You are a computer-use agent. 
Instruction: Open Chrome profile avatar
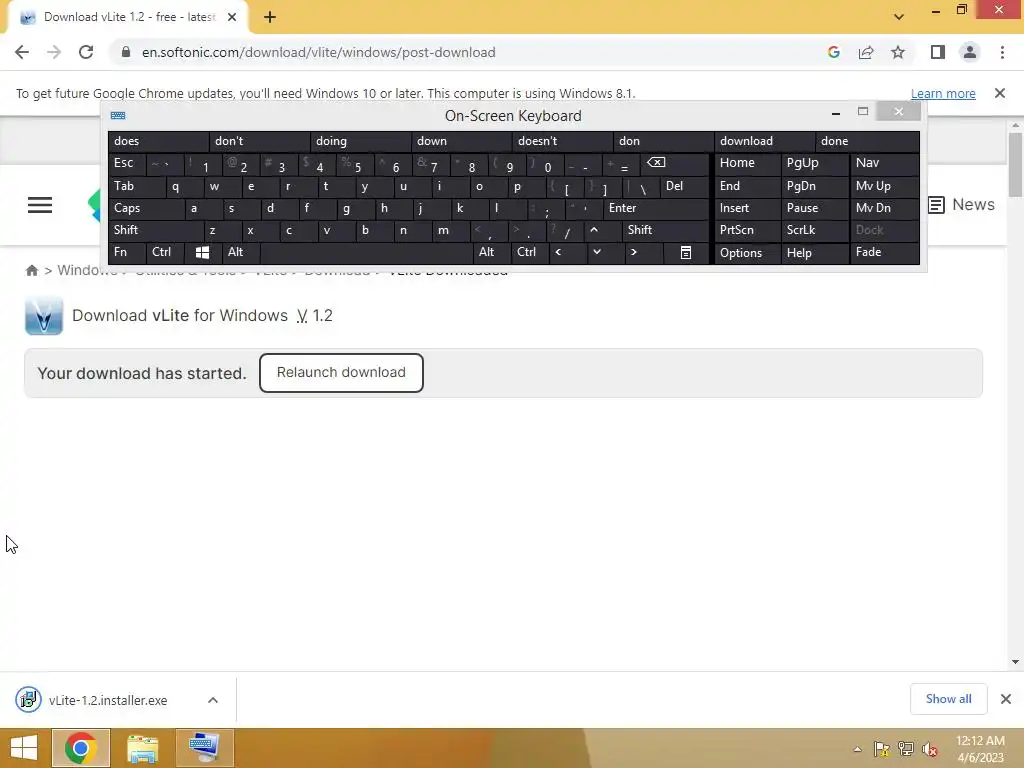(x=970, y=52)
